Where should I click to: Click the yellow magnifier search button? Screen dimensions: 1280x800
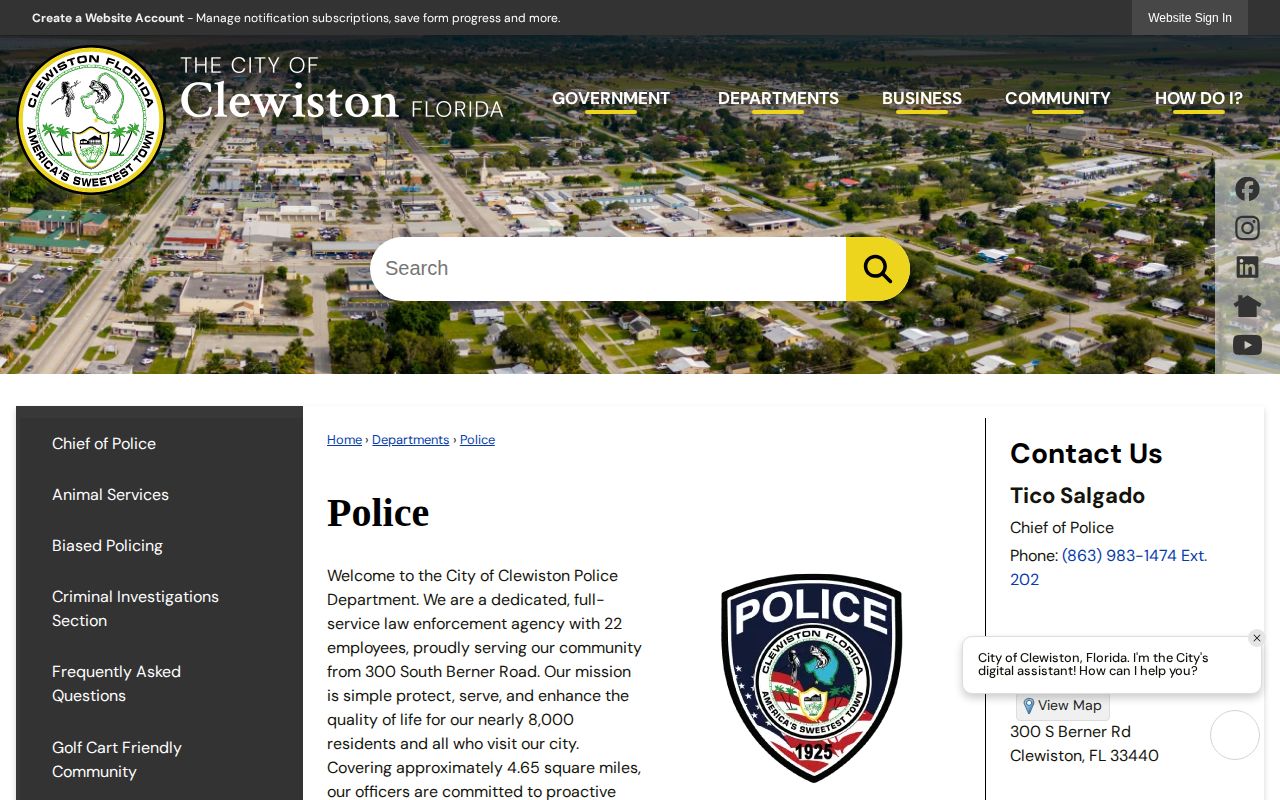[878, 268]
